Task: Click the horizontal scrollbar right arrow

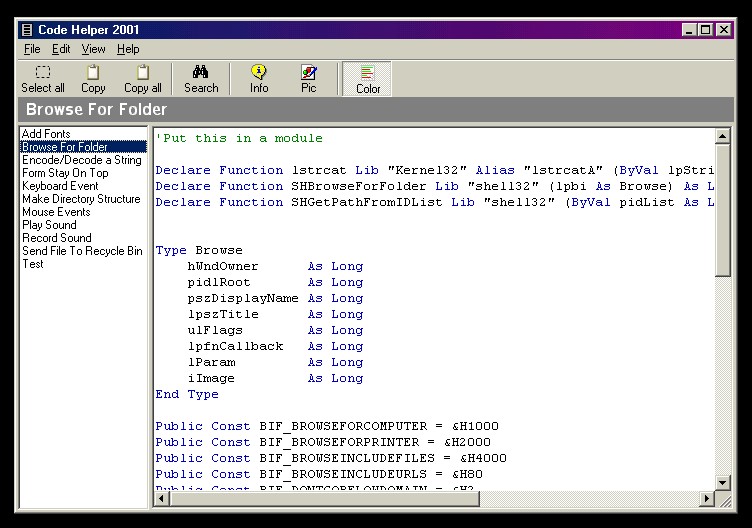Action: 706,499
